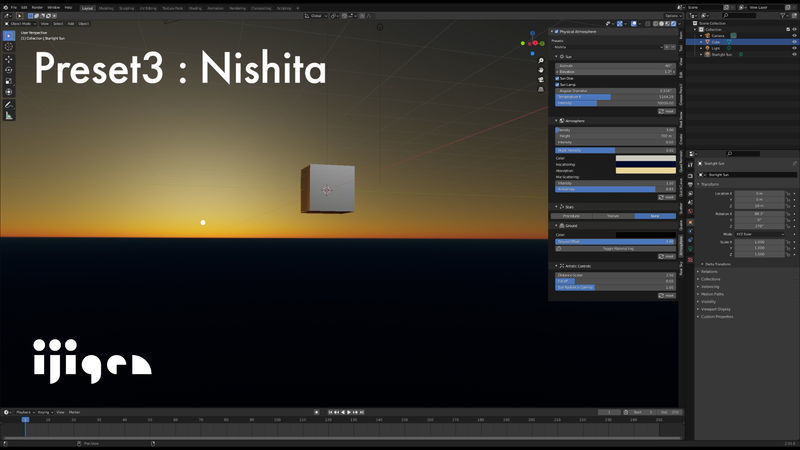Click the viewport zoom gizmo icon

pos(541,61)
